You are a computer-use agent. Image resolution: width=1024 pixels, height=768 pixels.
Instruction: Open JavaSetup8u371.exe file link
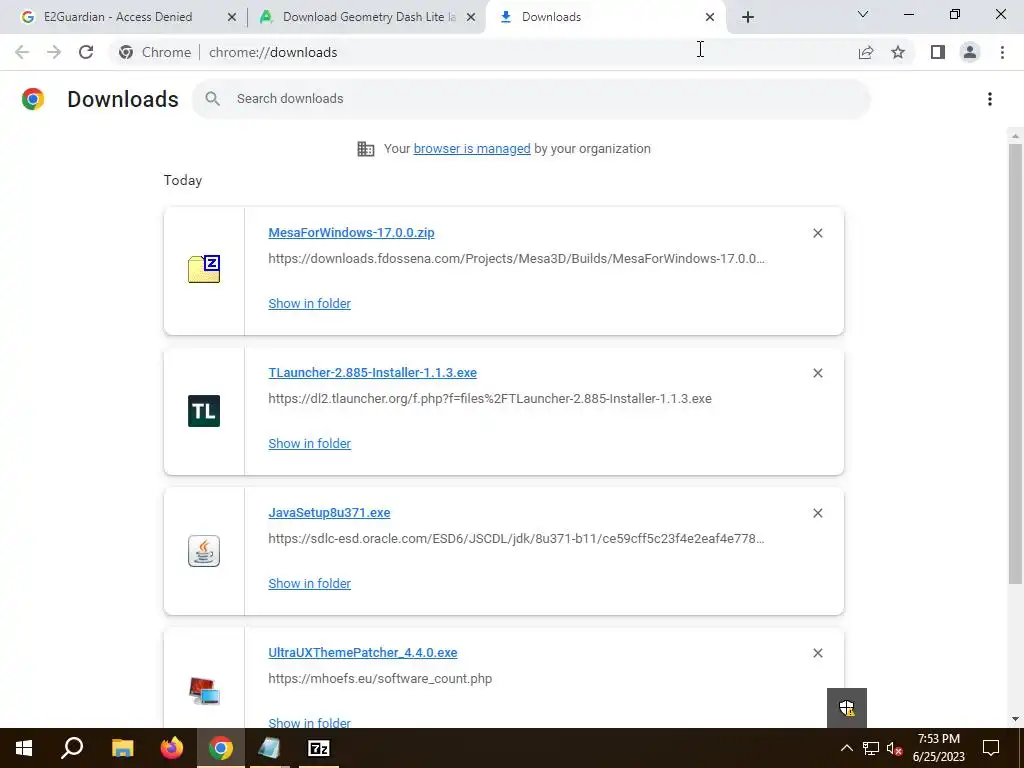tap(329, 513)
